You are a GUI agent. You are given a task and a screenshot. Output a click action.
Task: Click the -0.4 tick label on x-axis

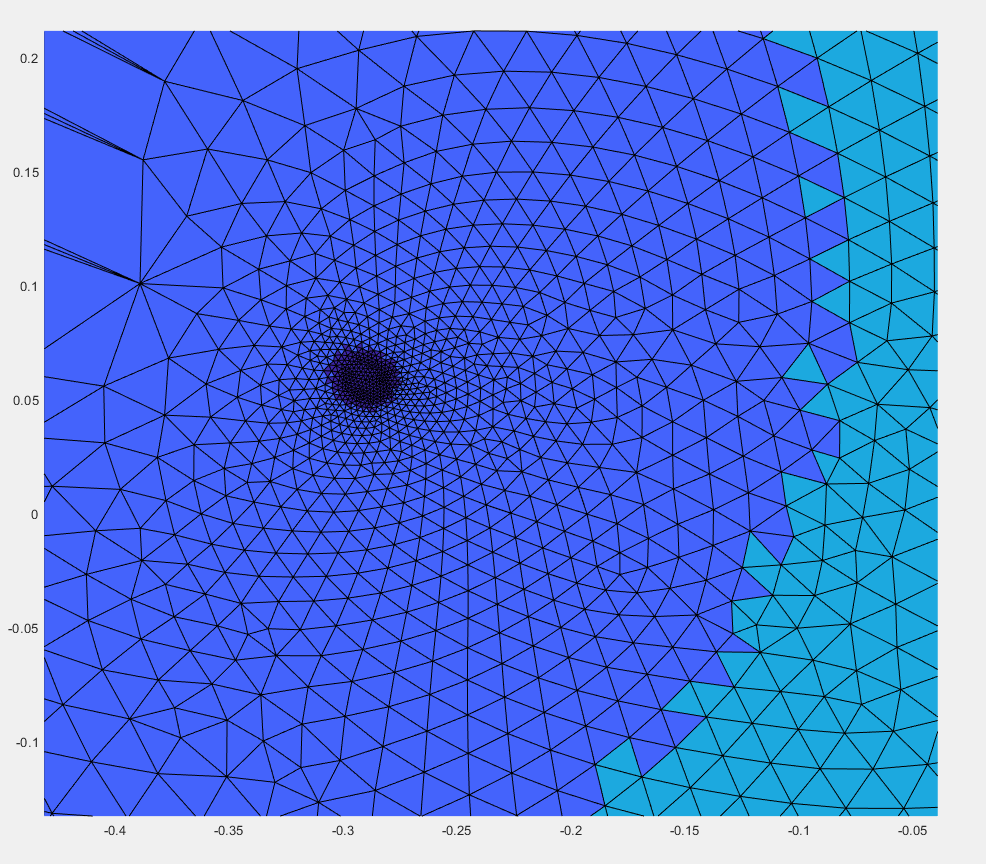pos(114,831)
